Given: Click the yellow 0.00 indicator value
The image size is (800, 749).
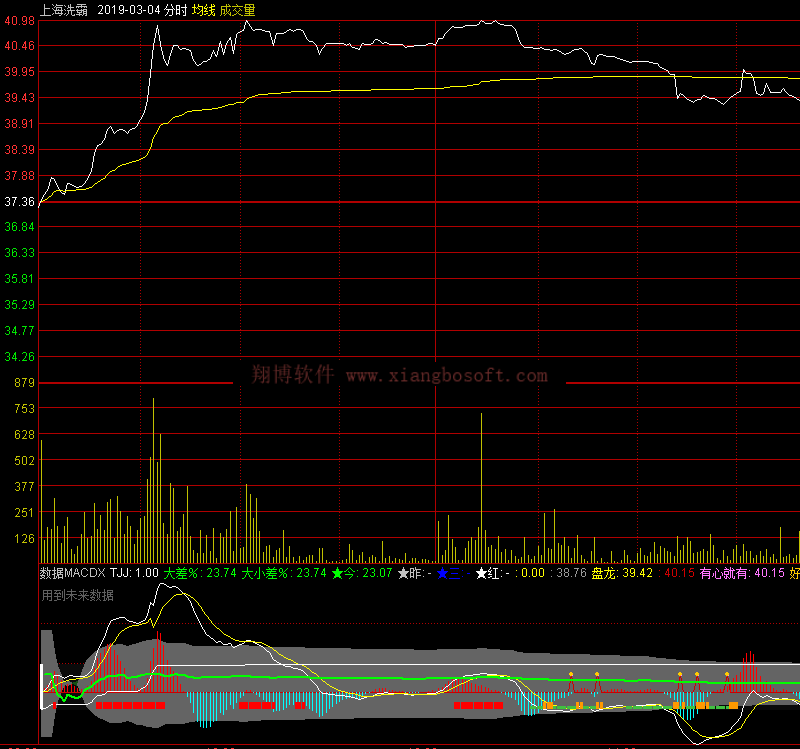Looking at the screenshot, I should point(533,573).
